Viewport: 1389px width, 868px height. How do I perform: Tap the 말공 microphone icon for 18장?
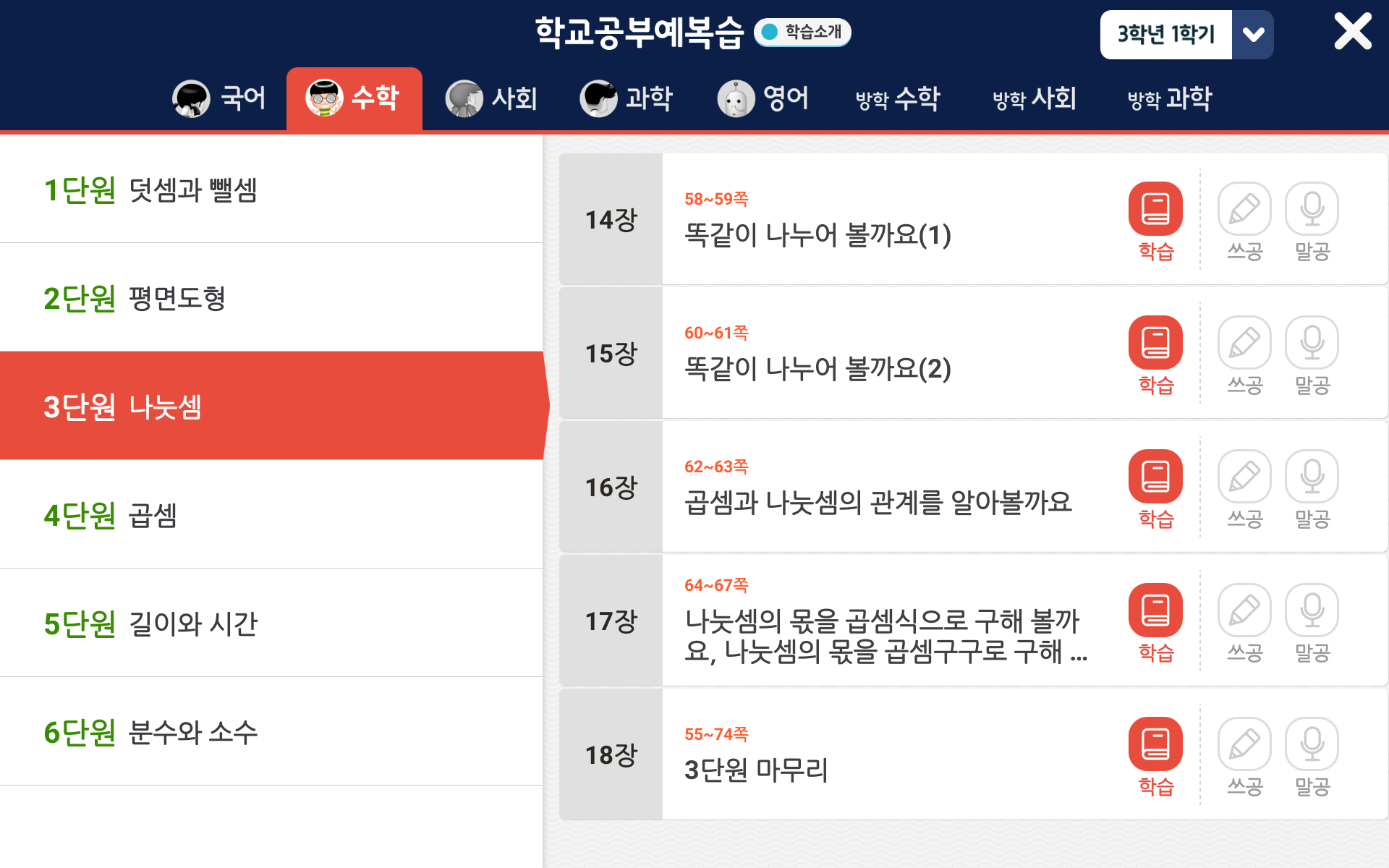(1312, 744)
